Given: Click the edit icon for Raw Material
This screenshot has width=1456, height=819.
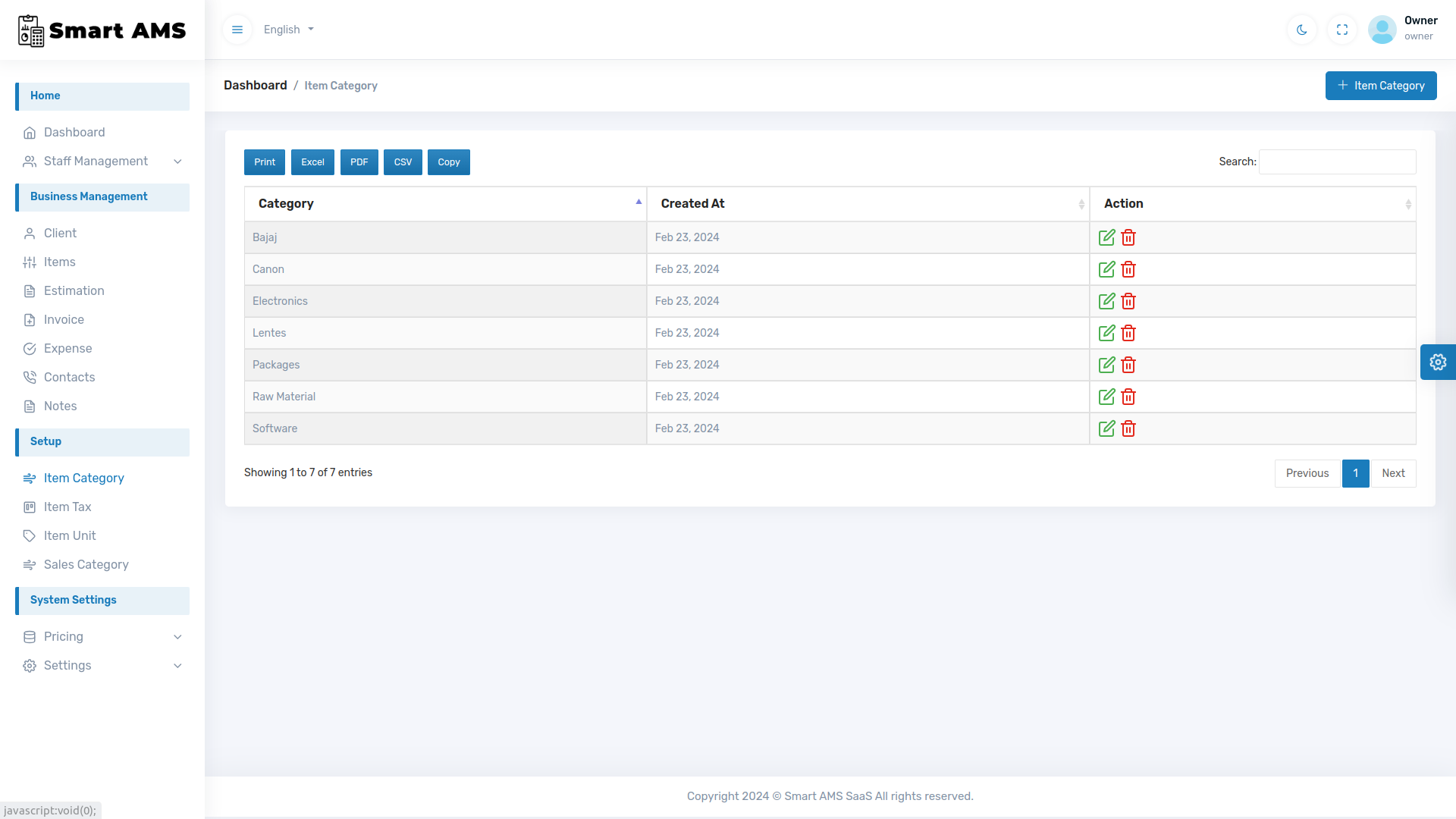Looking at the screenshot, I should coord(1106,397).
